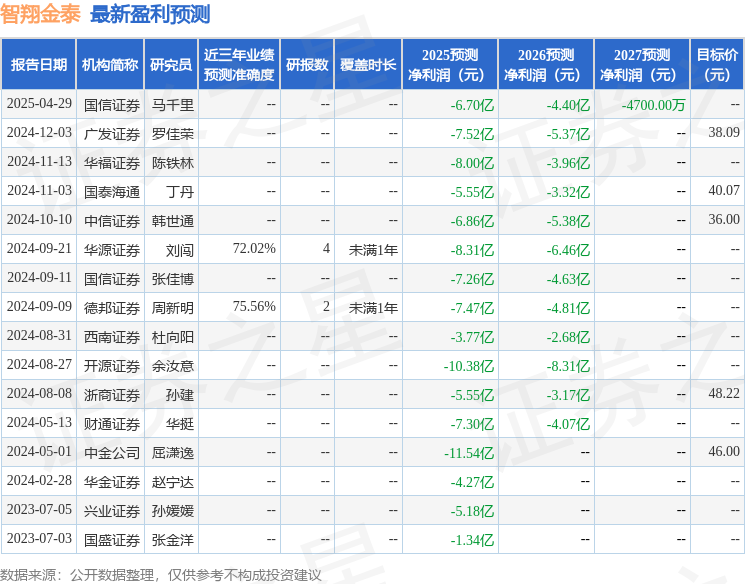The height and width of the screenshot is (584, 745).
Task: Click the -8.31亿 value in 华源证券 row
Action: coord(472,249)
